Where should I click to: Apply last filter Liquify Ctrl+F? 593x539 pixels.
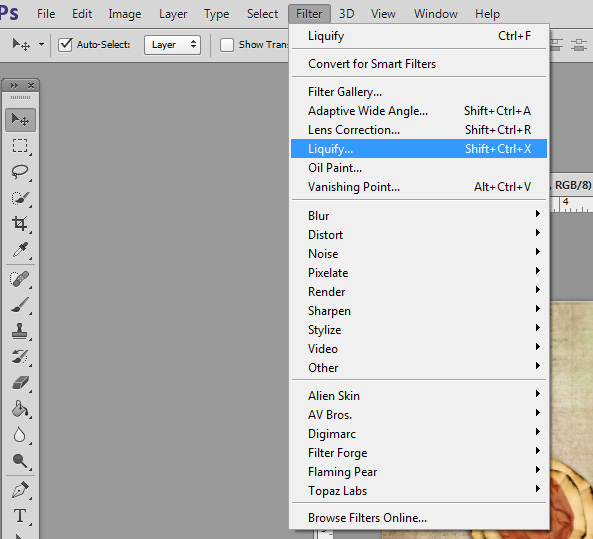419,36
